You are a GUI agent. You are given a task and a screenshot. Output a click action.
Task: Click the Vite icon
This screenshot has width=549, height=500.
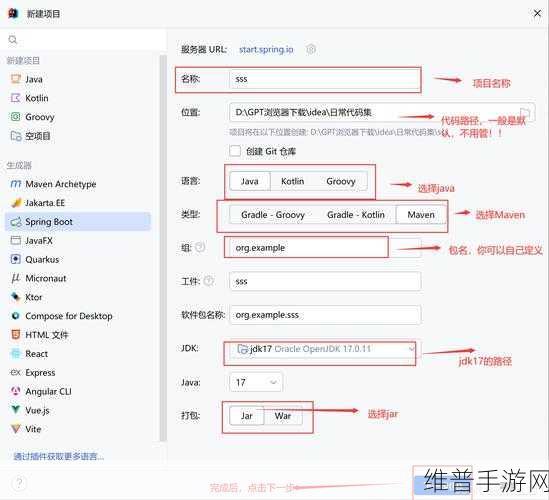[x=15, y=429]
